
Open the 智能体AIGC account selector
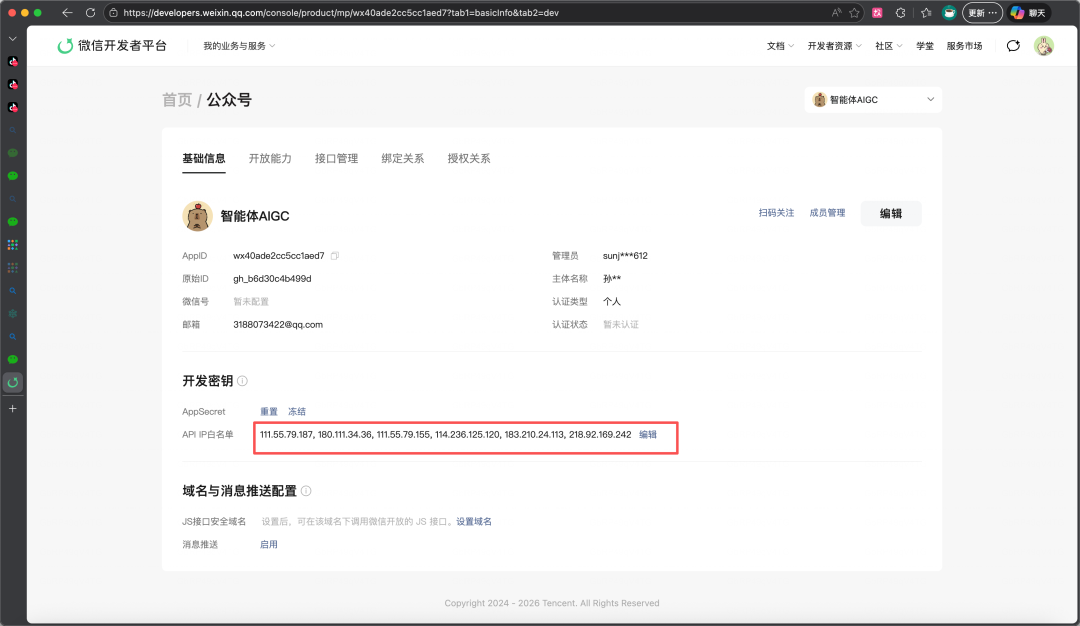(x=873, y=99)
